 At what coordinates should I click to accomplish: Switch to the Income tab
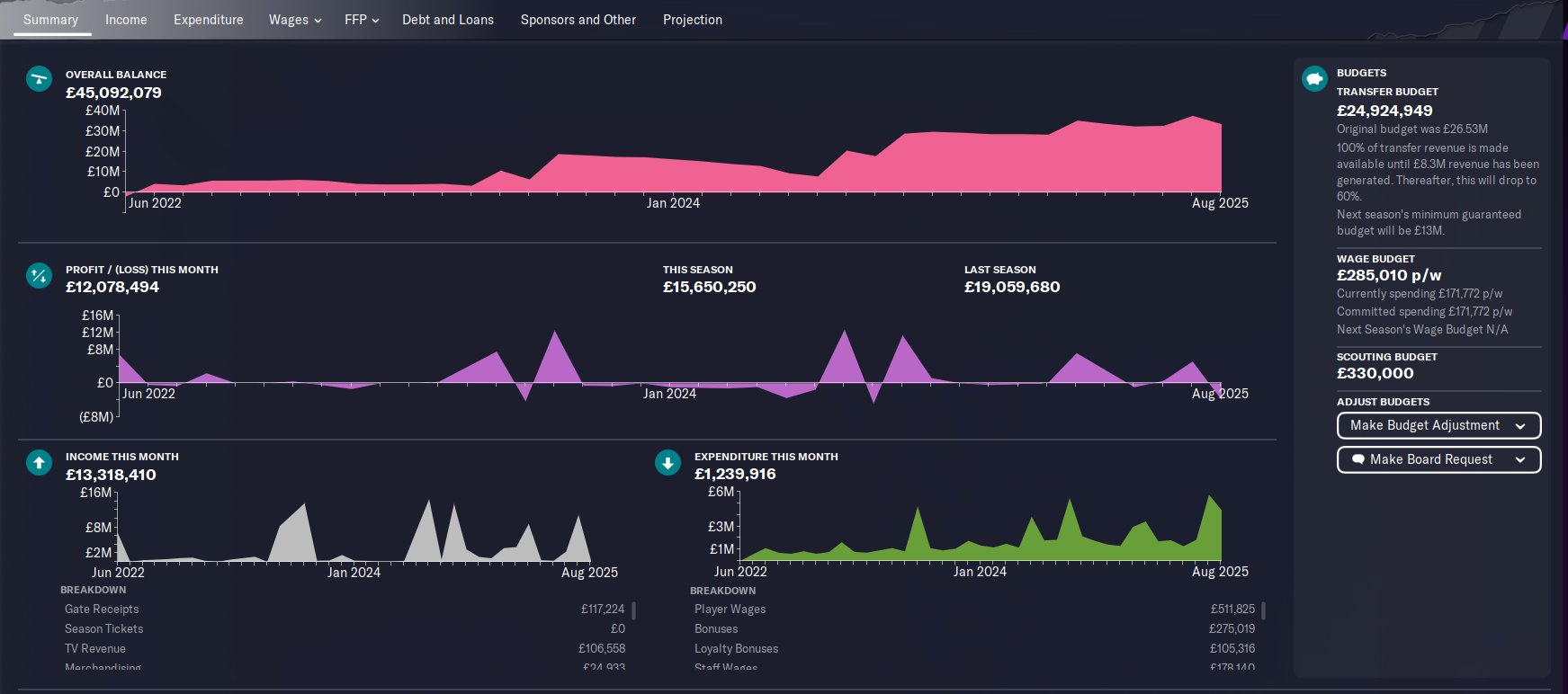[x=126, y=20]
